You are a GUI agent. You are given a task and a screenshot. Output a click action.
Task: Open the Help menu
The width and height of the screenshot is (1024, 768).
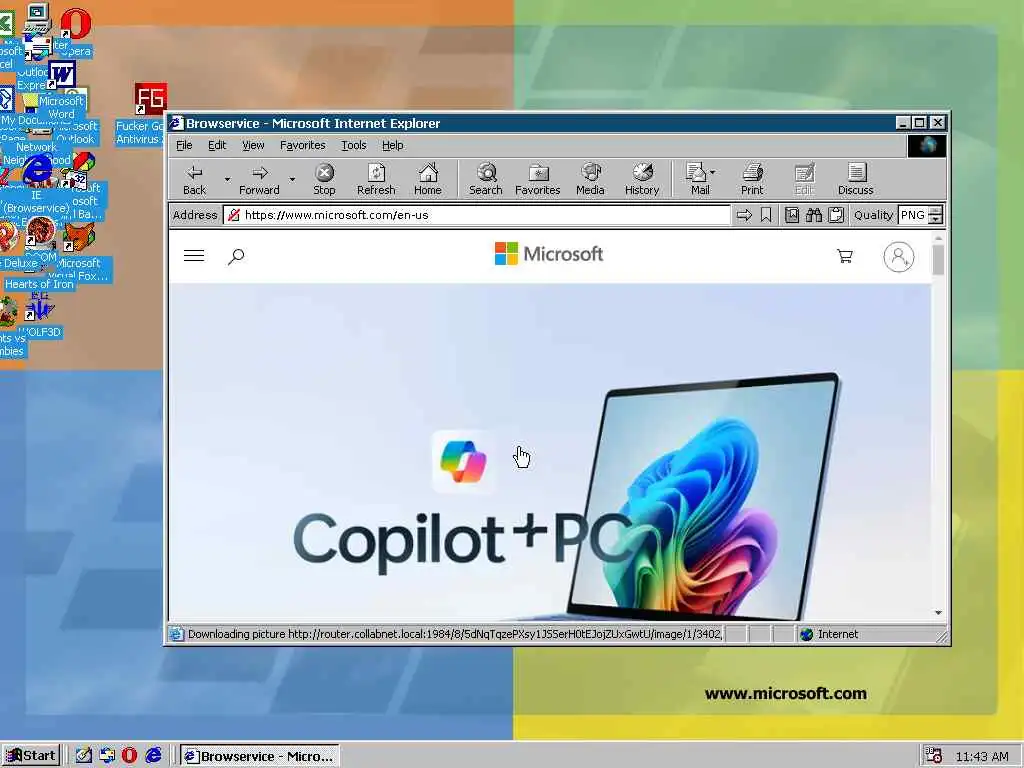tap(392, 145)
